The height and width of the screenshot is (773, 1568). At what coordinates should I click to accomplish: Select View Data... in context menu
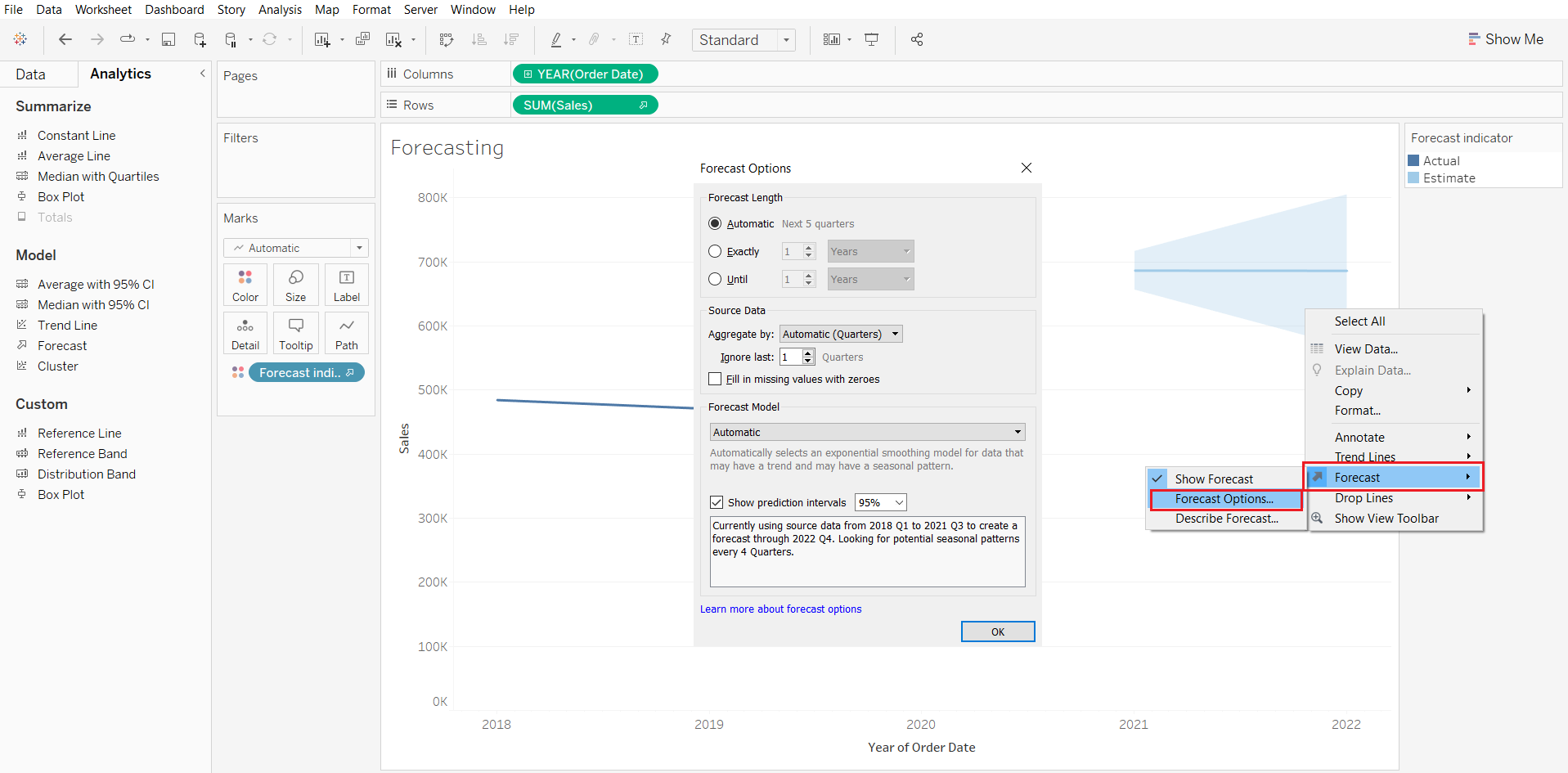point(1366,349)
